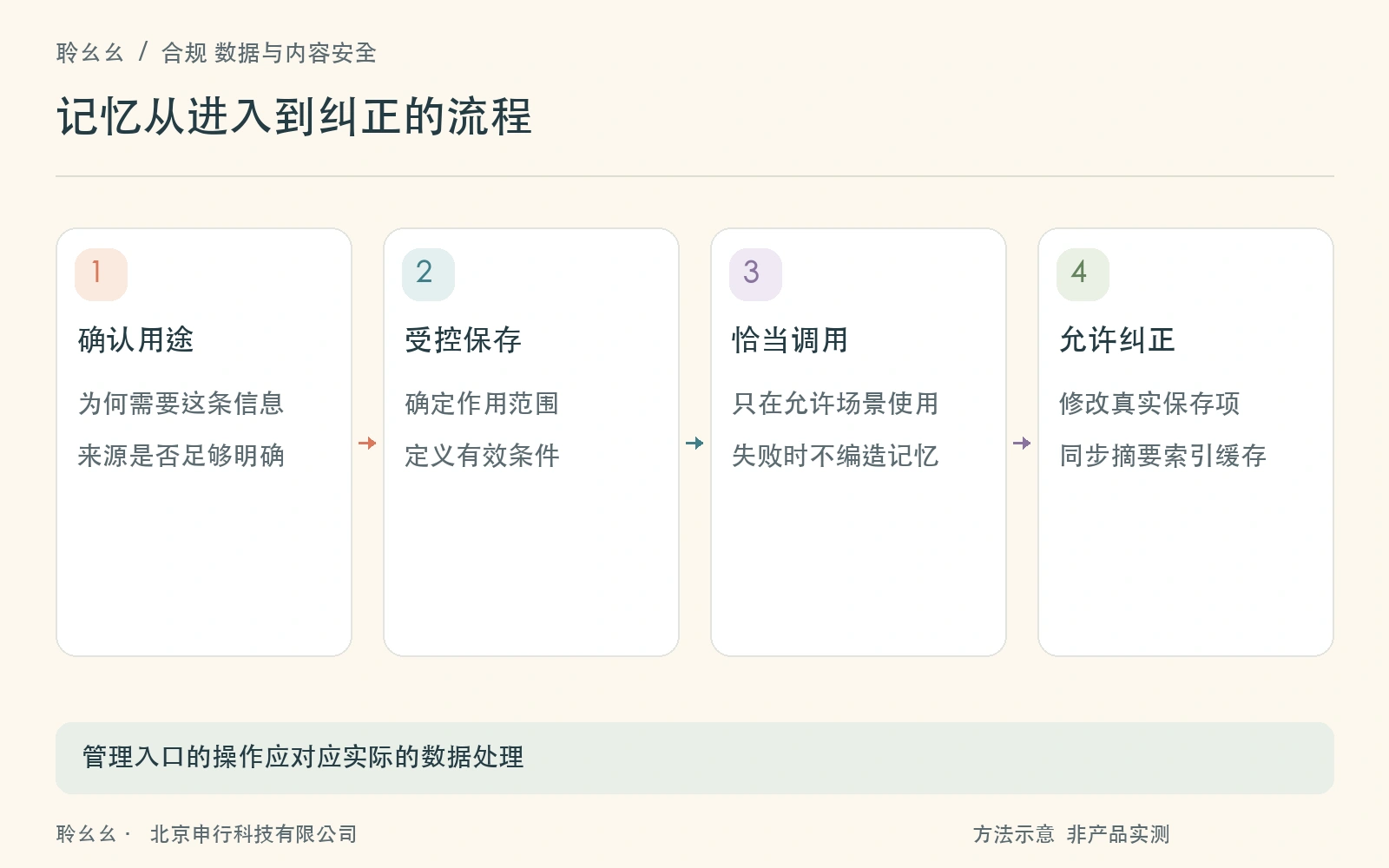
Task: Click the 恰当调用 card heading
Action: [x=791, y=339]
